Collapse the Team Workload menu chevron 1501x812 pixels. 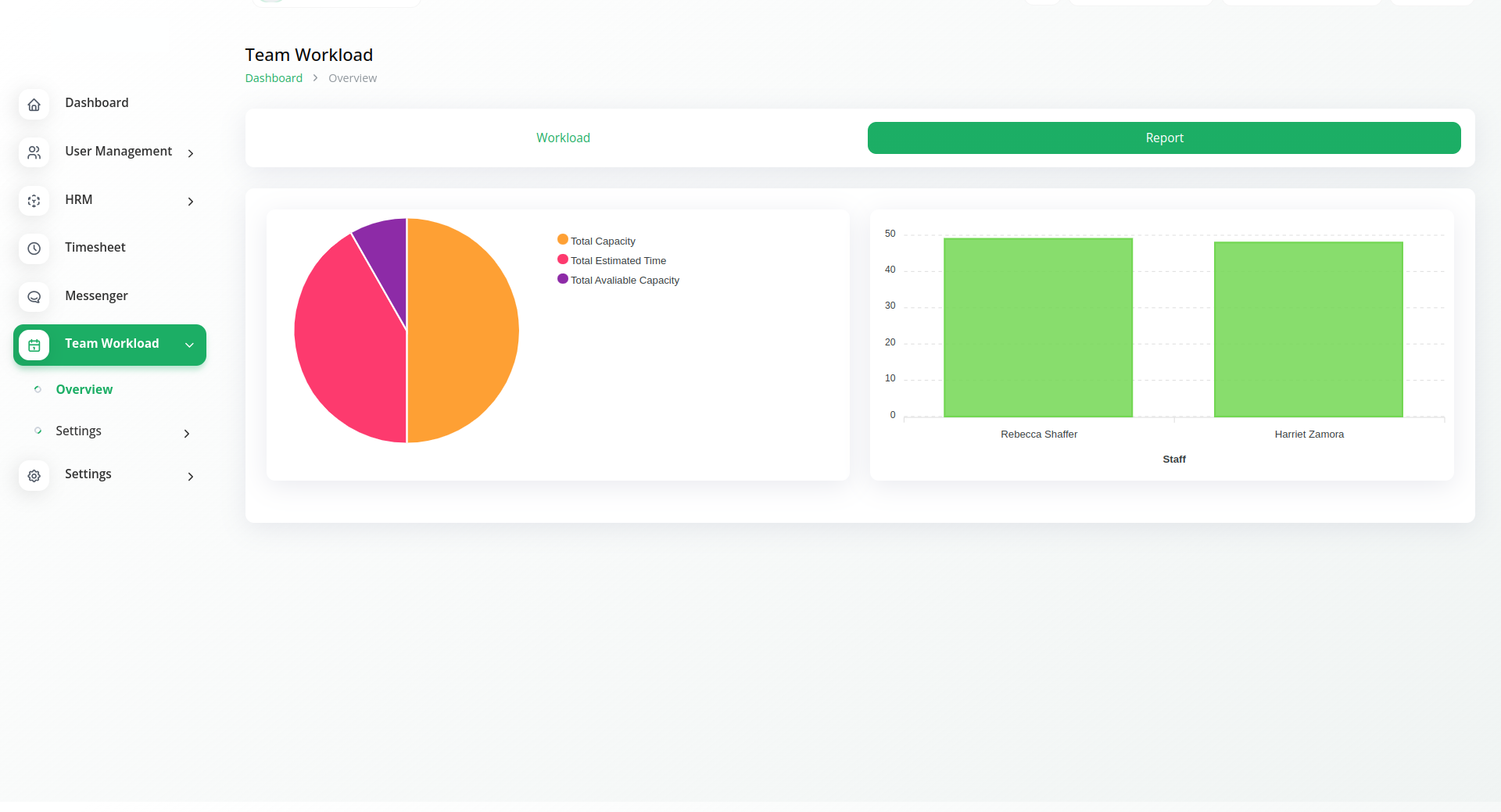click(x=189, y=345)
